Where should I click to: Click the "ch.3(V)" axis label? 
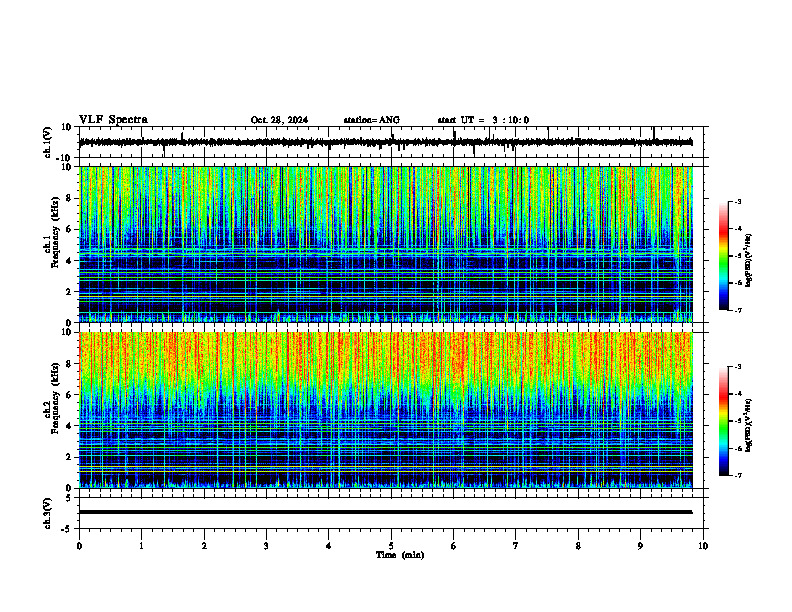[x=48, y=513]
